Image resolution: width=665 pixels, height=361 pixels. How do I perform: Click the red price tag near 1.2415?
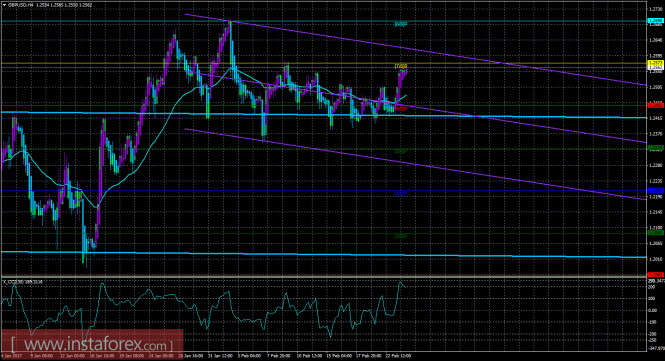pos(656,105)
